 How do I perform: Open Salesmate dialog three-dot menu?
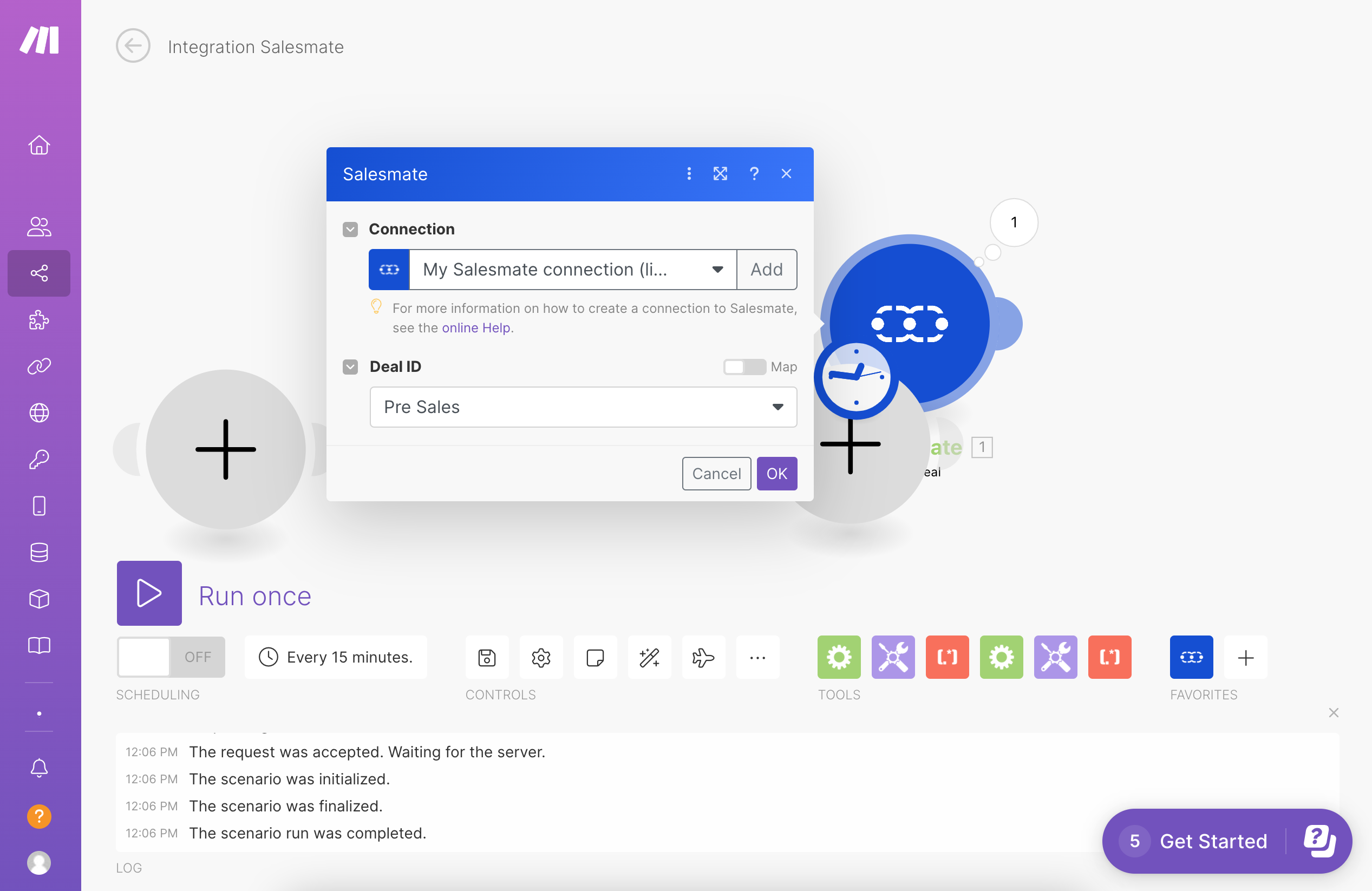tap(689, 174)
